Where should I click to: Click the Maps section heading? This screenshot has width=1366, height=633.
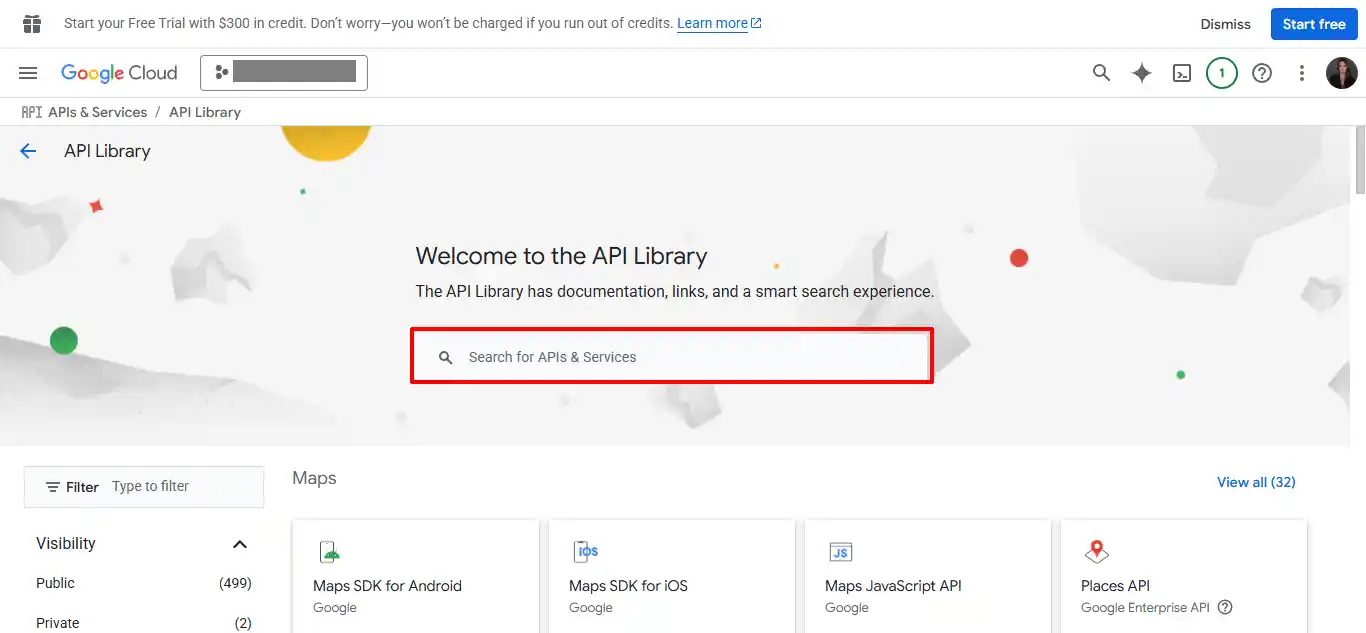[314, 478]
